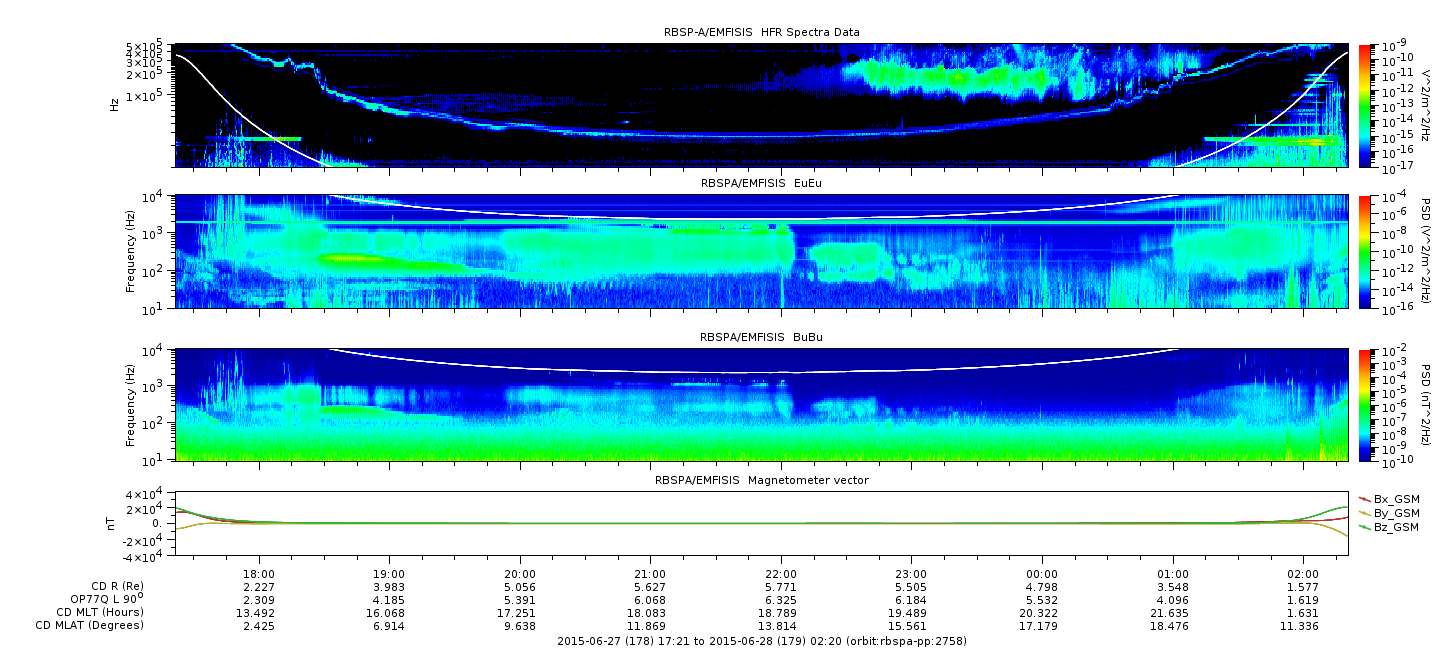Click the OP77Q L 90 row label
1447x658 pixels.
pos(107,599)
